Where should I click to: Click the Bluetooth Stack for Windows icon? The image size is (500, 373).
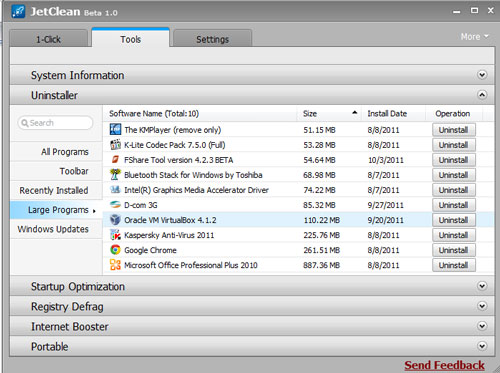point(115,174)
